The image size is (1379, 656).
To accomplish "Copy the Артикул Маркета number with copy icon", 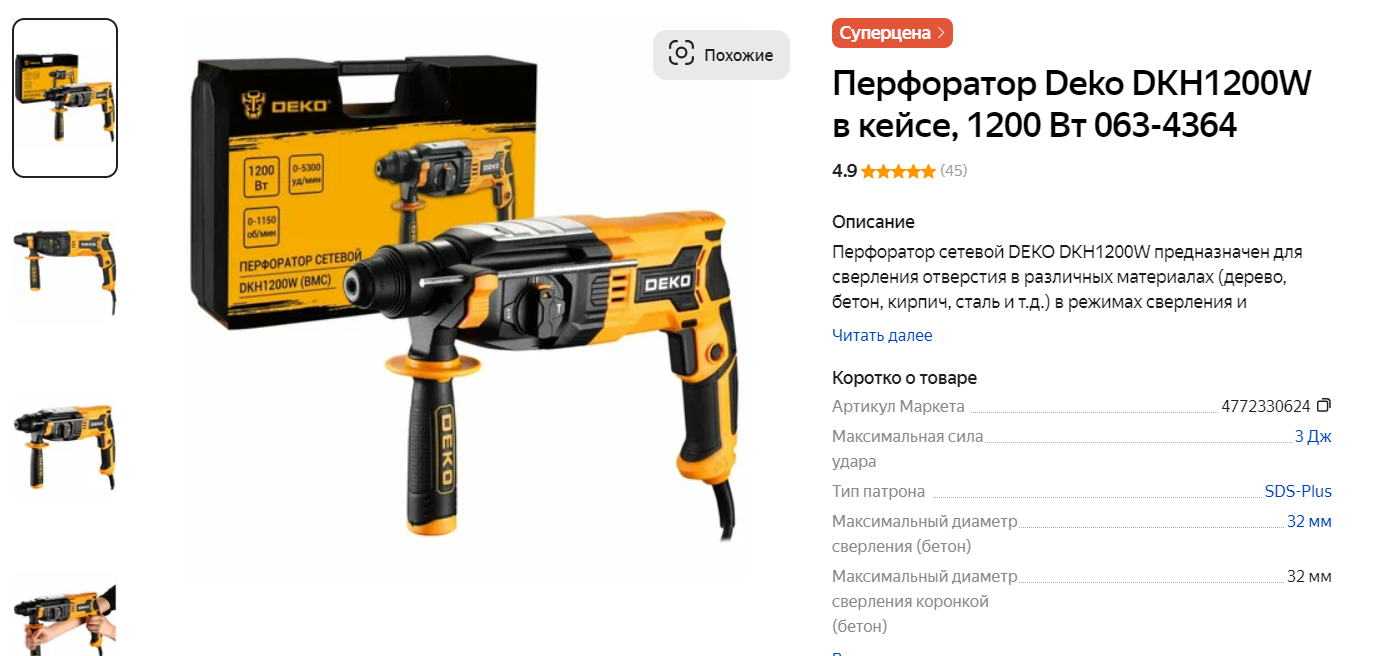I will [1324, 406].
